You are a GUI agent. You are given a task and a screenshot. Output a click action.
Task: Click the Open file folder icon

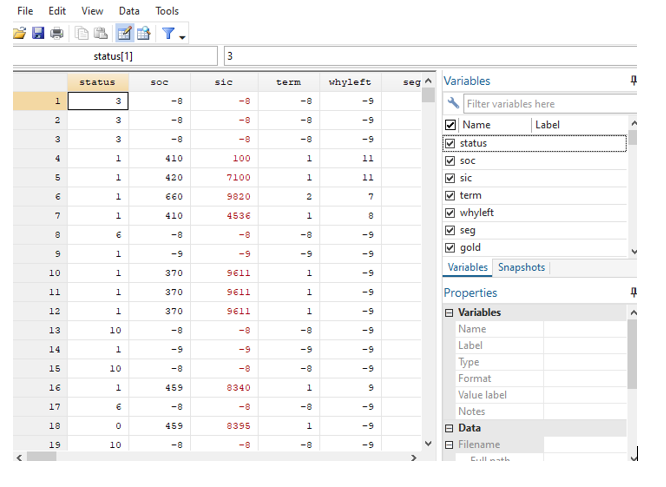20,33
